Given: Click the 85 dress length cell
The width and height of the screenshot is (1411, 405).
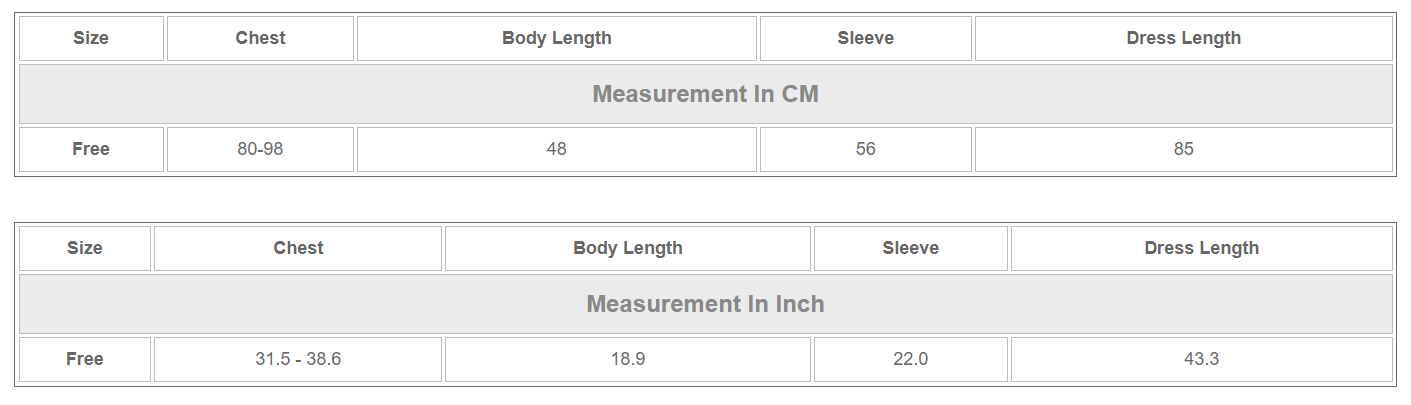Looking at the screenshot, I should [1183, 149].
